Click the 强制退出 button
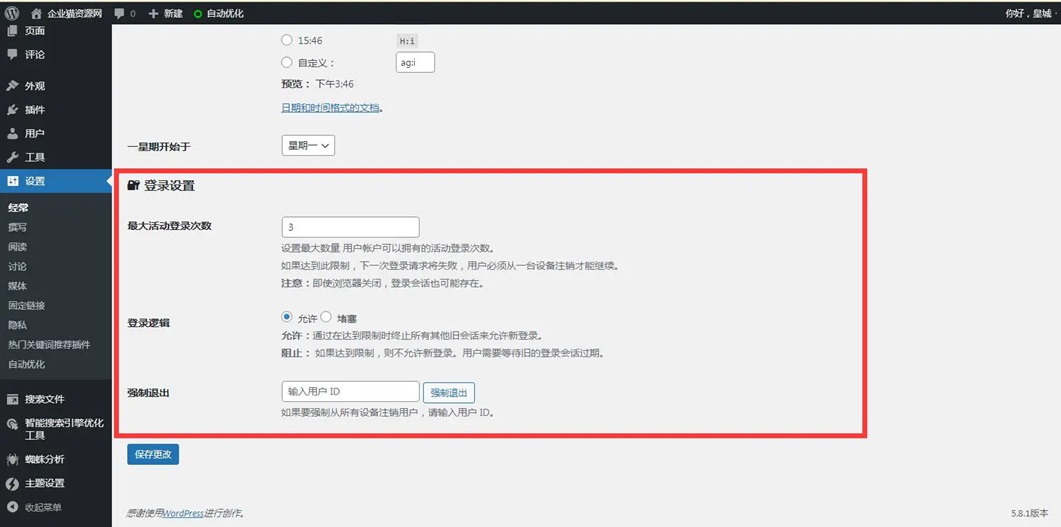This screenshot has width=1061, height=527. pyautogui.click(x=449, y=392)
